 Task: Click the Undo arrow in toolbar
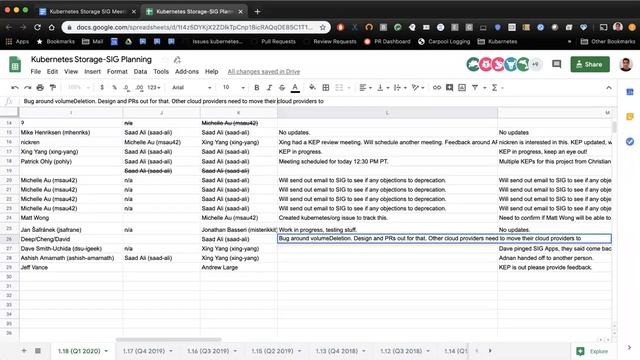[x=15, y=87]
